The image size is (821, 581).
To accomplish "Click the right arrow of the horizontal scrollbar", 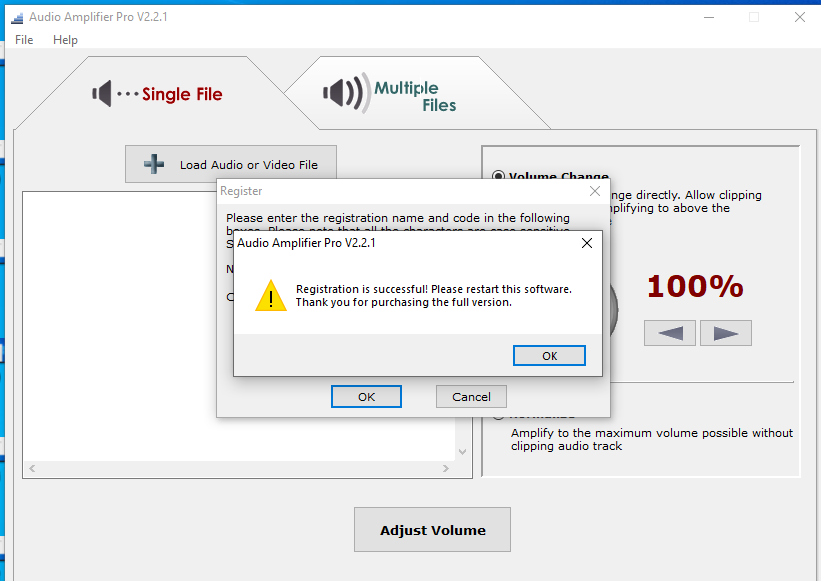I will point(446,468).
